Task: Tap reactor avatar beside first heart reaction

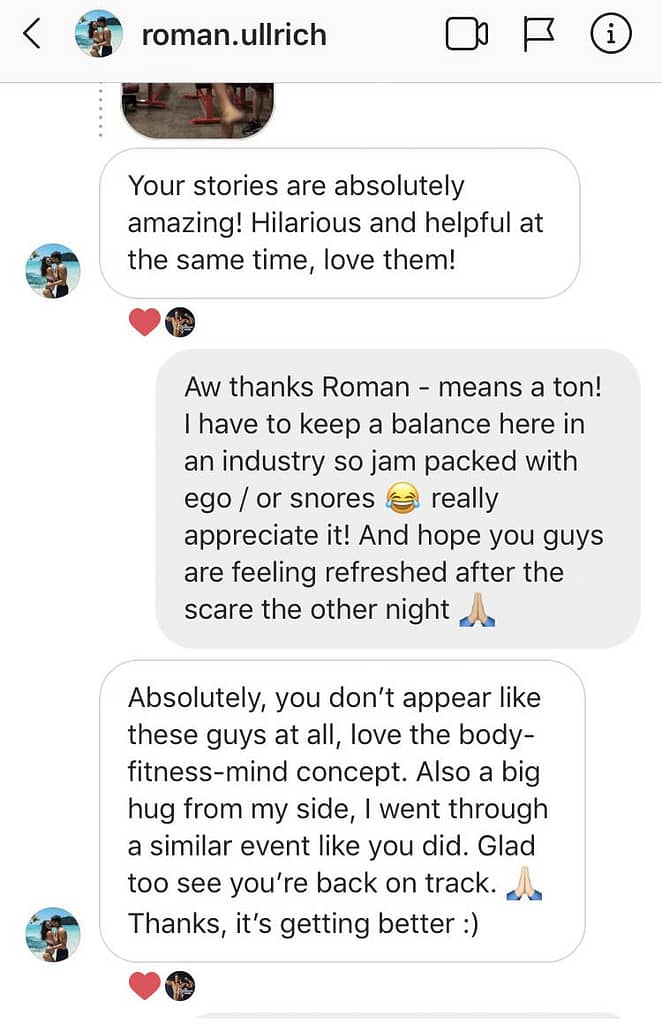Action: point(180,322)
